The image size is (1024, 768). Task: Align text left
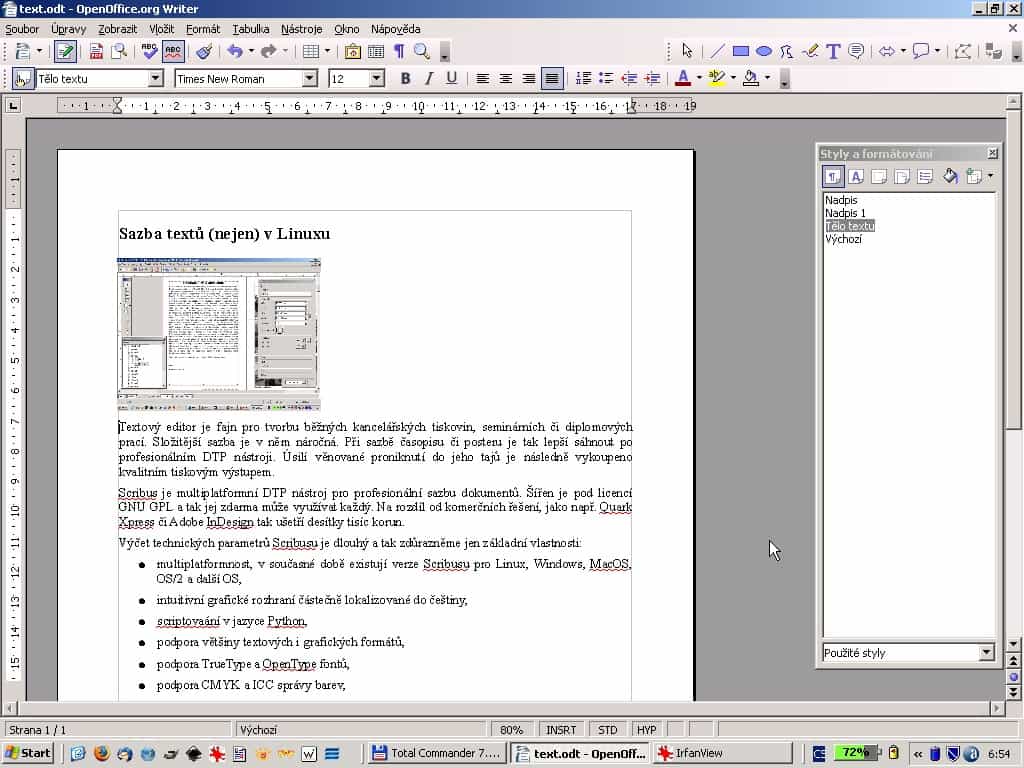(483, 79)
